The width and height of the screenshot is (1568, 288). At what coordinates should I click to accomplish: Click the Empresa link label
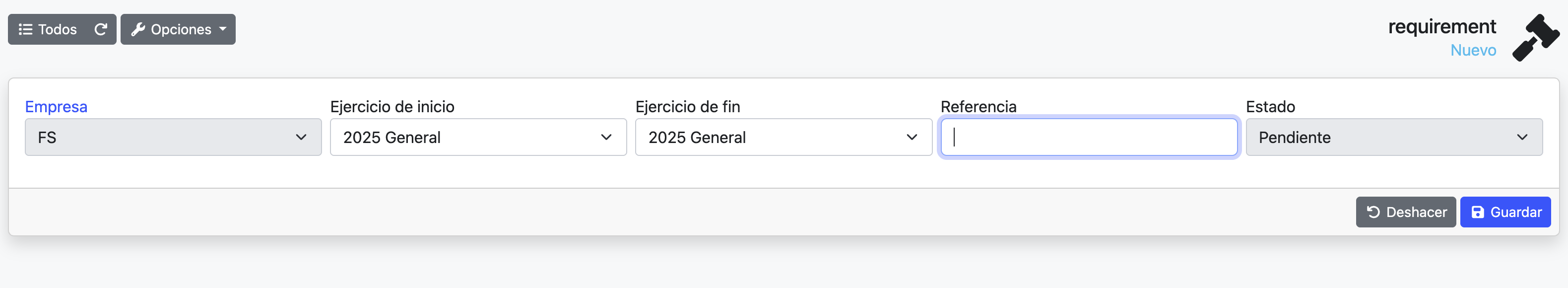[56, 106]
